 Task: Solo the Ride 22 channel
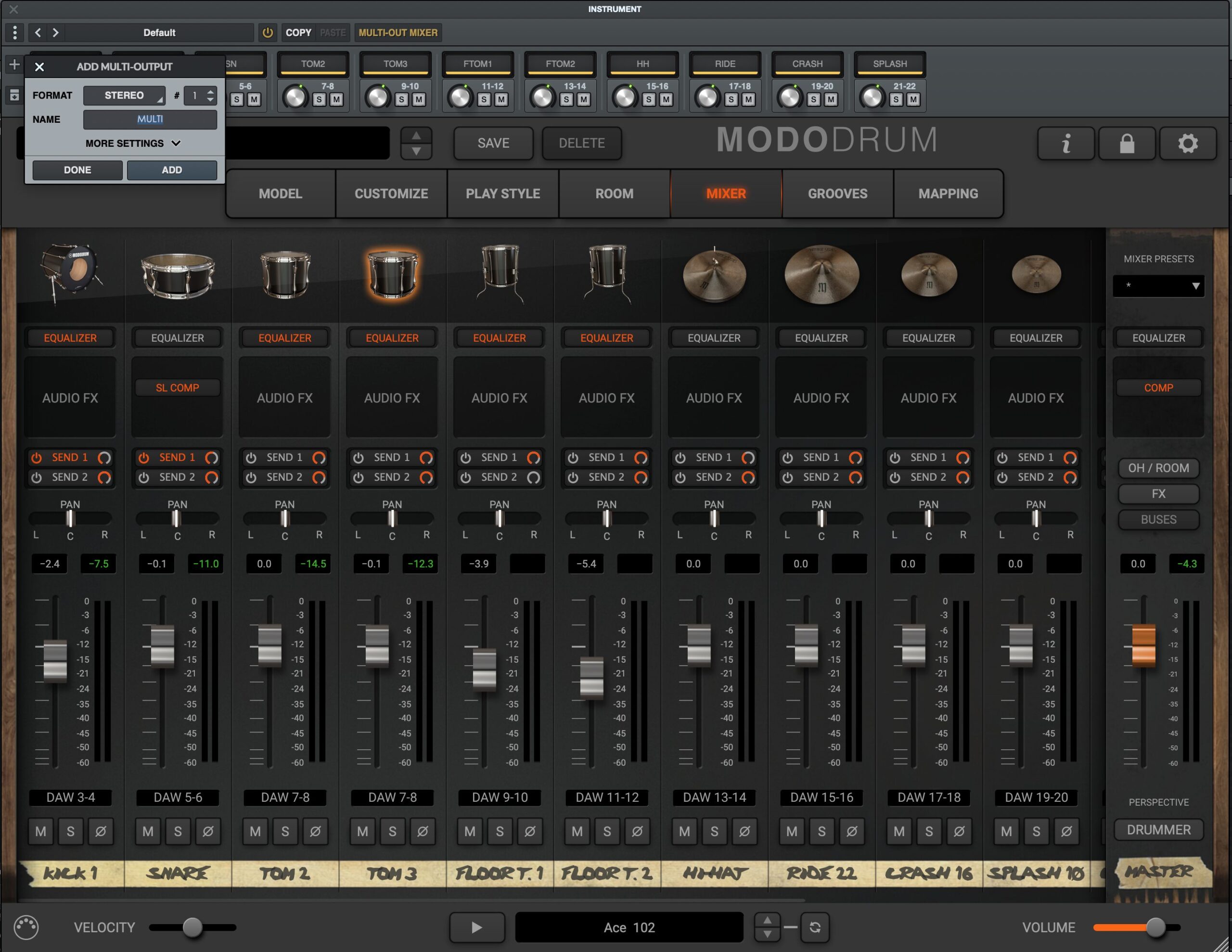coord(821,831)
